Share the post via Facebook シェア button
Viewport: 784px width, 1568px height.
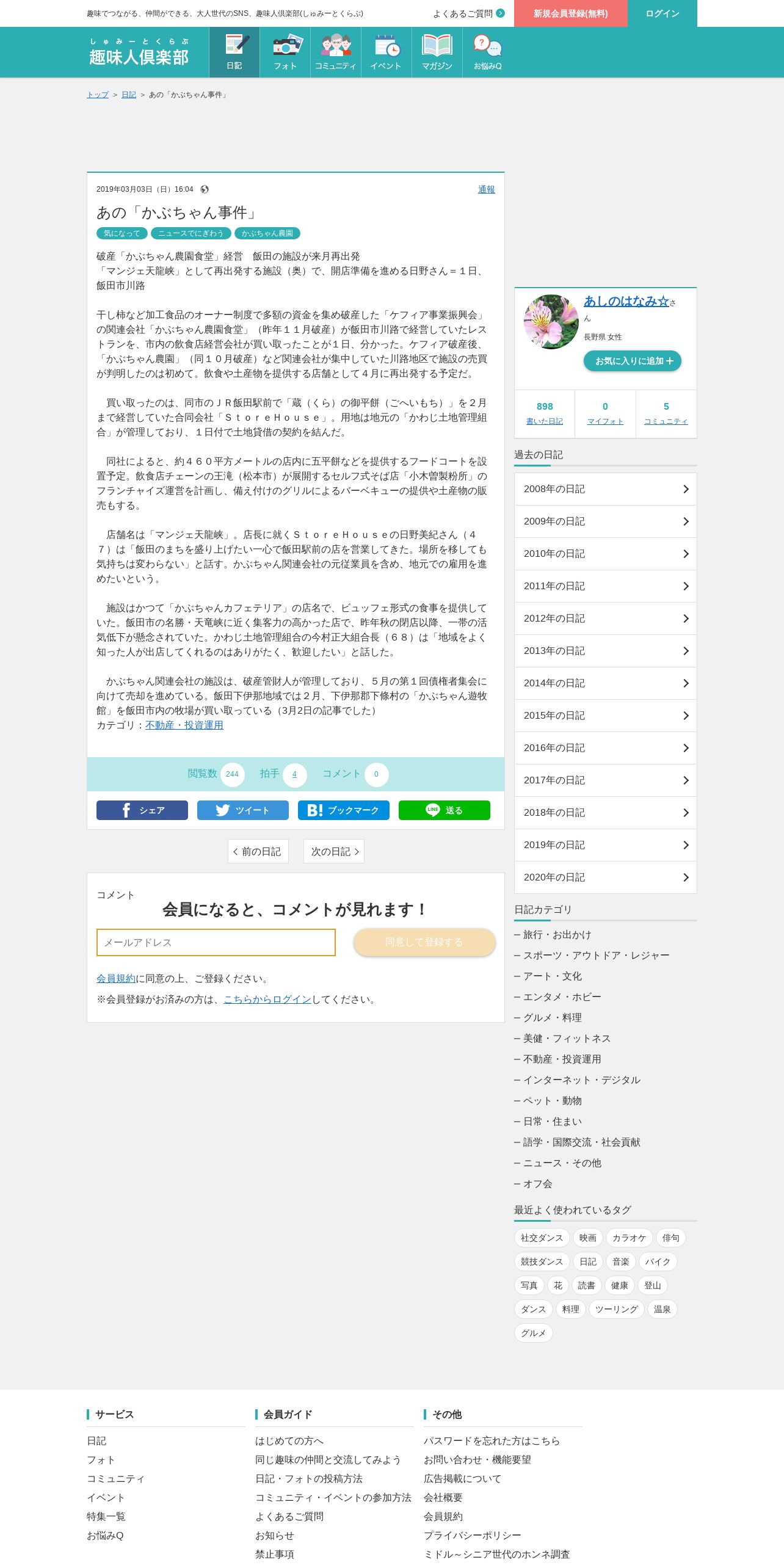[142, 810]
